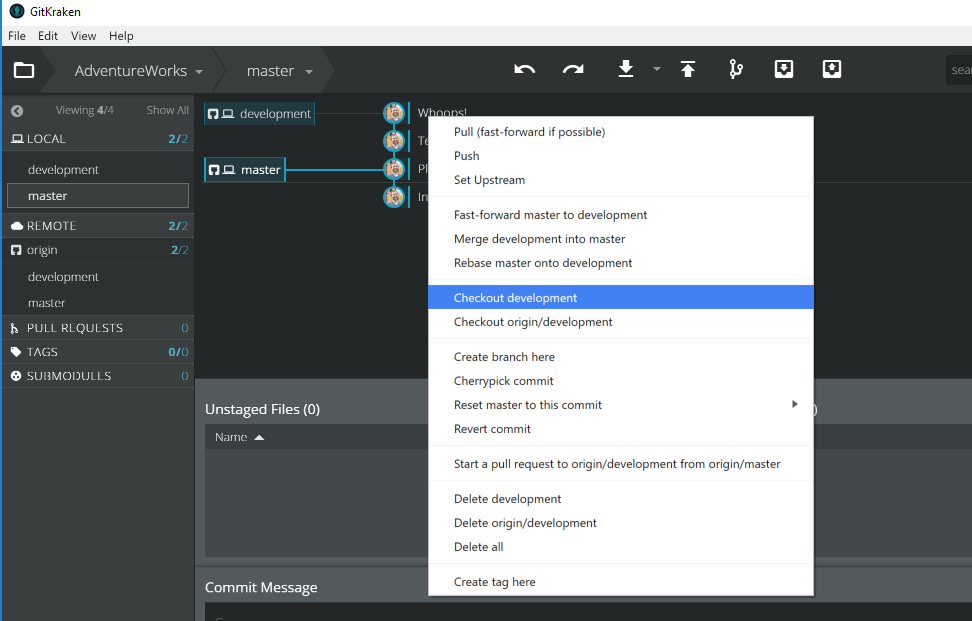Click the avatar on the Whoops! commit
The height and width of the screenshot is (621, 972).
[394, 113]
